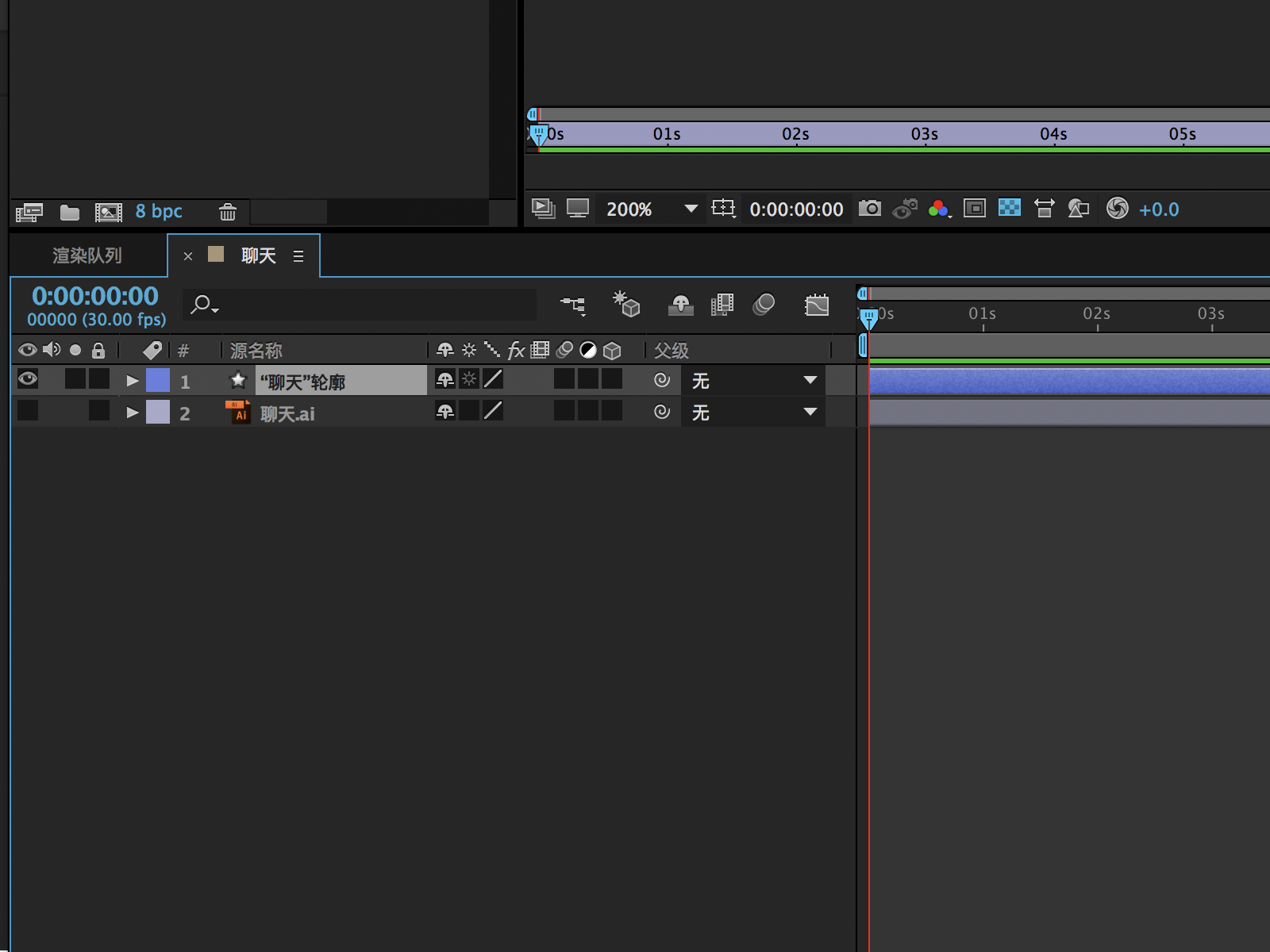Open parent dropdown for “聊天”轮廓 layer
Screen dimensions: 1270x952
click(x=753, y=380)
